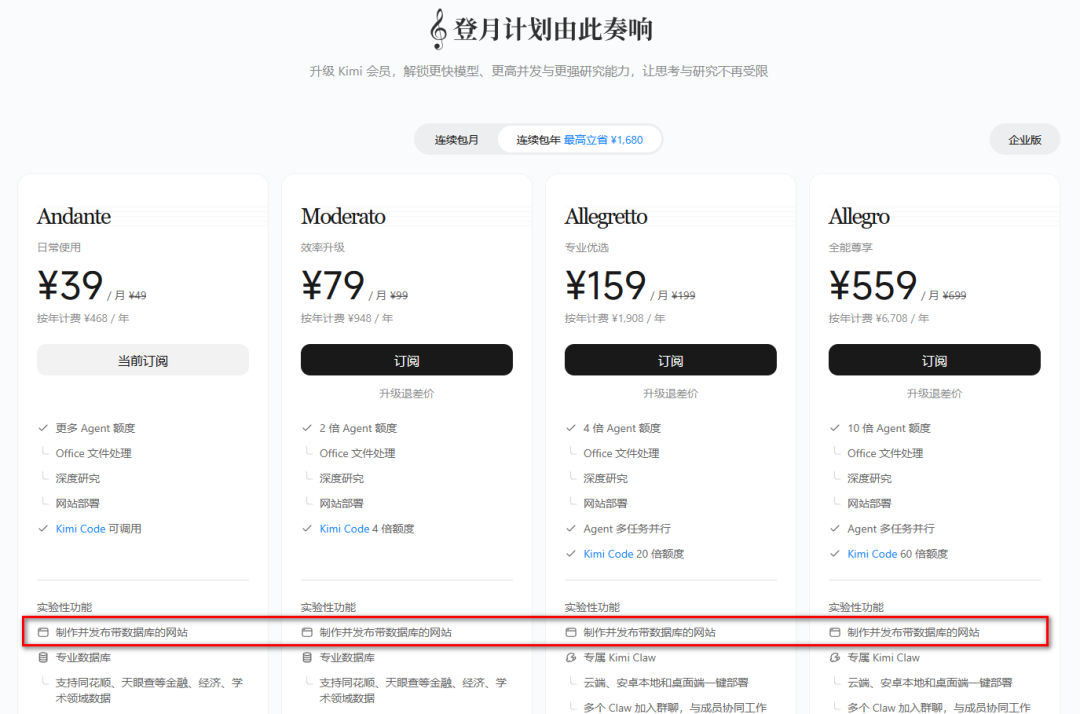1080x714 pixels.
Task: Click the database icon beside Moderato 专业数据库
Action: tap(307, 658)
